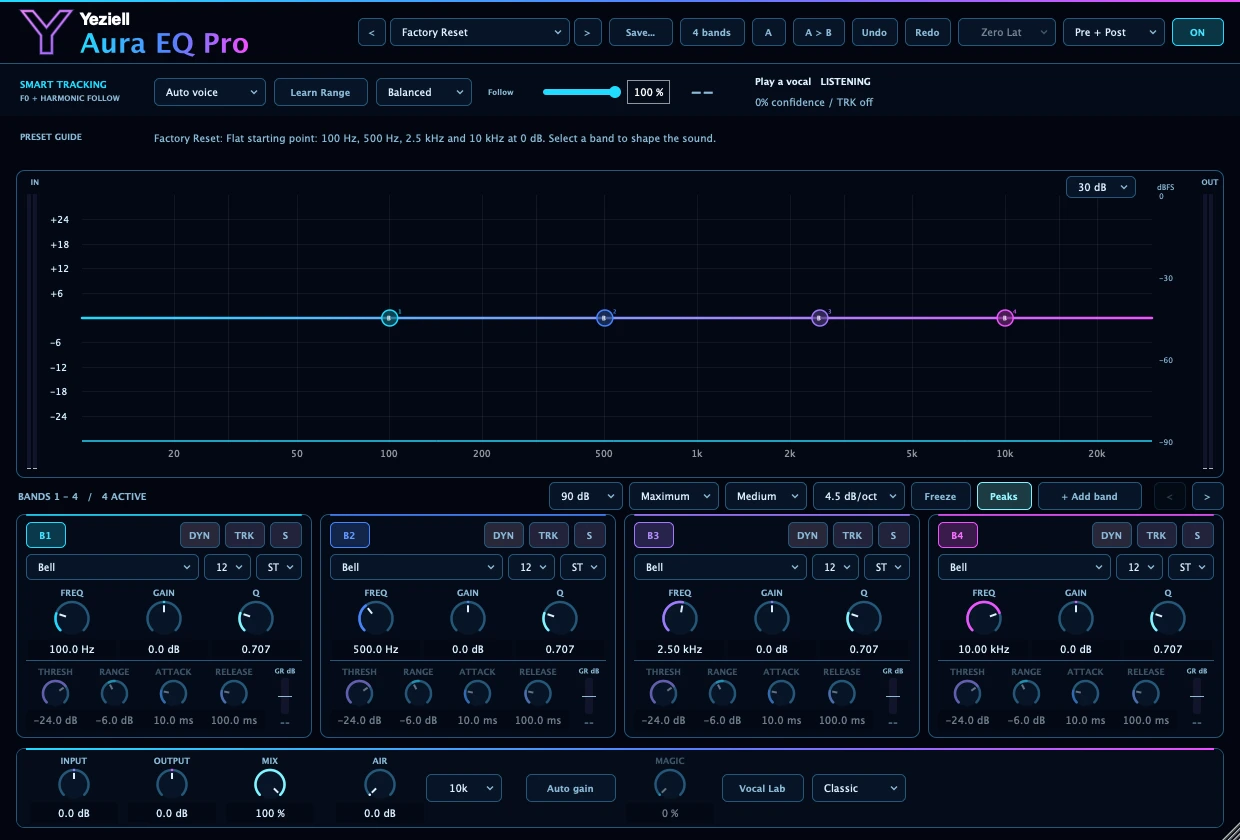1240x840 pixels.
Task: Select the B2 band node on graph
Action: 604,318
